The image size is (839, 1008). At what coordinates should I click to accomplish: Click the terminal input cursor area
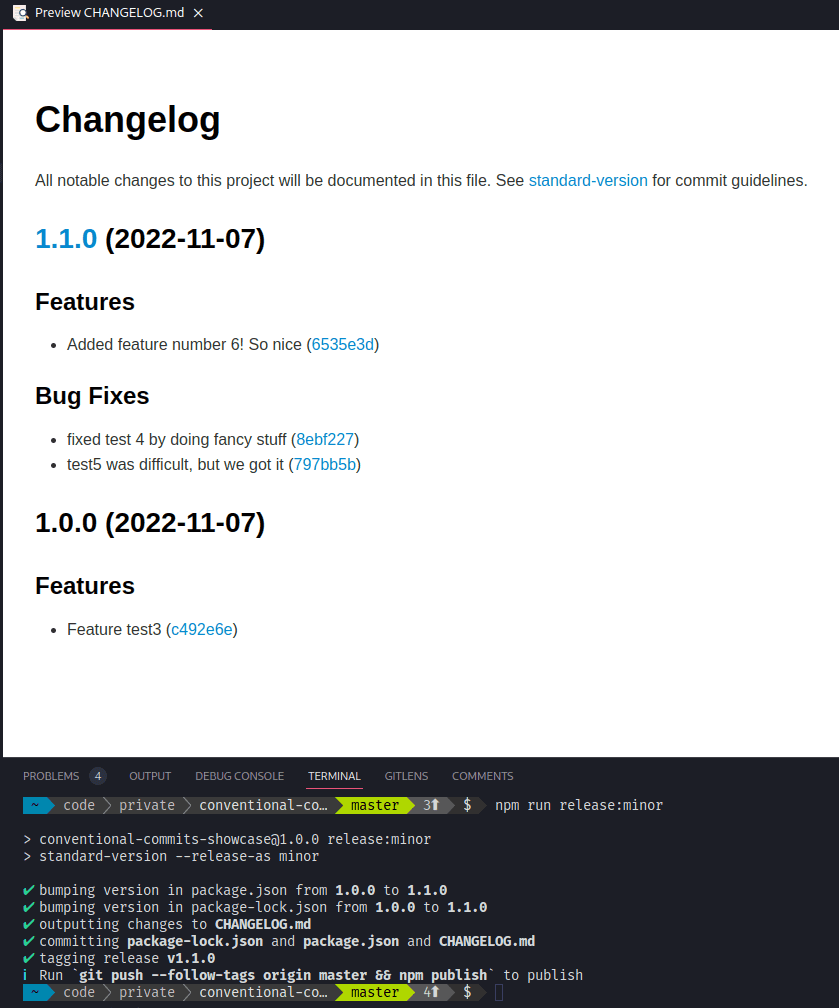(x=497, y=992)
